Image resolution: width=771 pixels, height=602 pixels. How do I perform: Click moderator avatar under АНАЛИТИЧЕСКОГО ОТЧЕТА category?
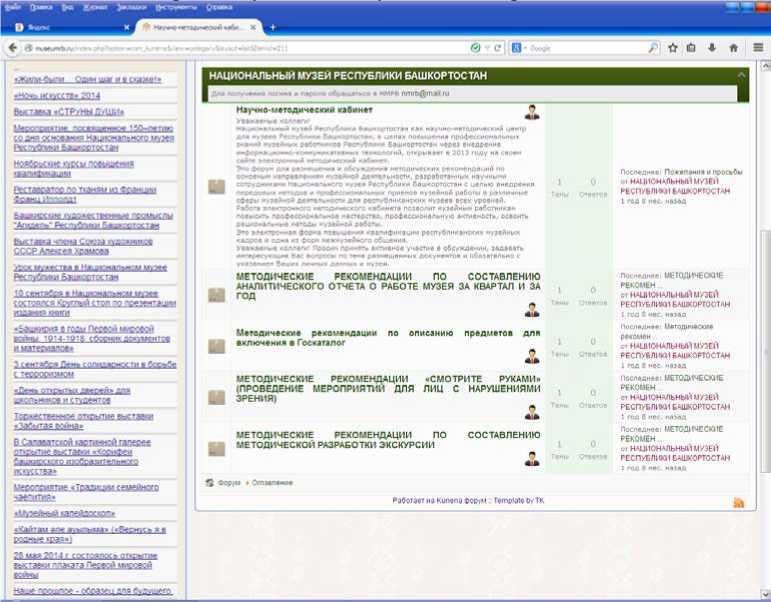pyautogui.click(x=532, y=310)
